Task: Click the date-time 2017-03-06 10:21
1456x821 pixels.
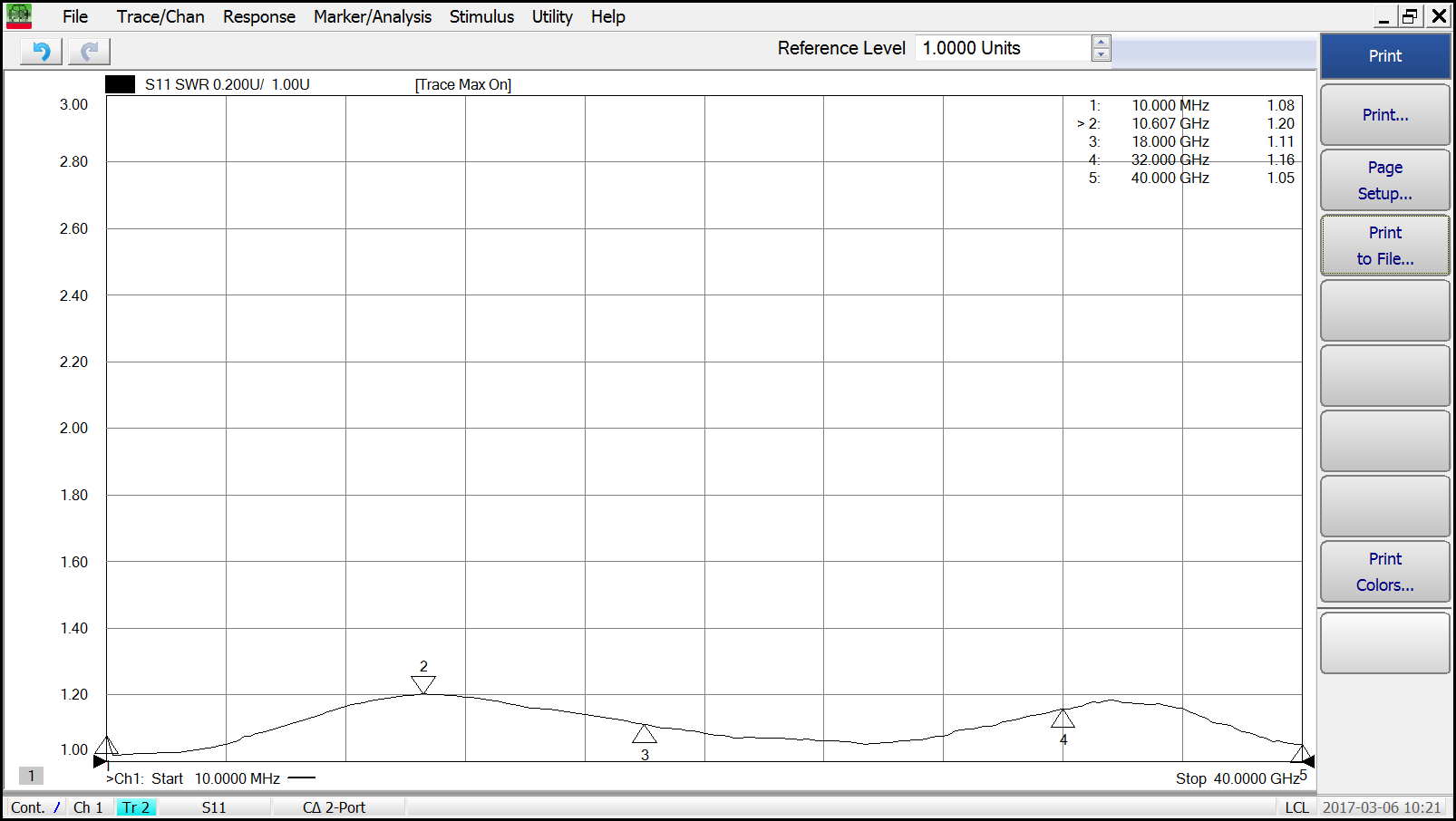Action: click(x=1382, y=807)
